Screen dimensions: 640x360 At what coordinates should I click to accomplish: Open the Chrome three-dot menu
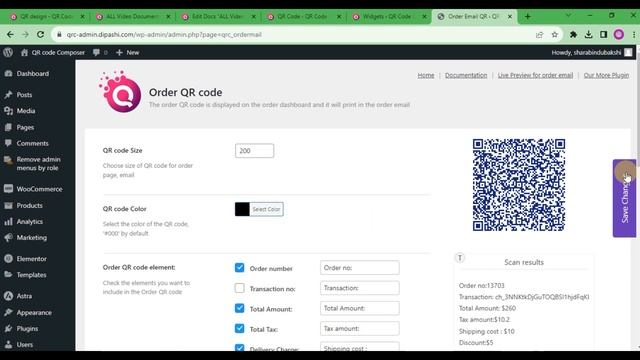[634, 35]
